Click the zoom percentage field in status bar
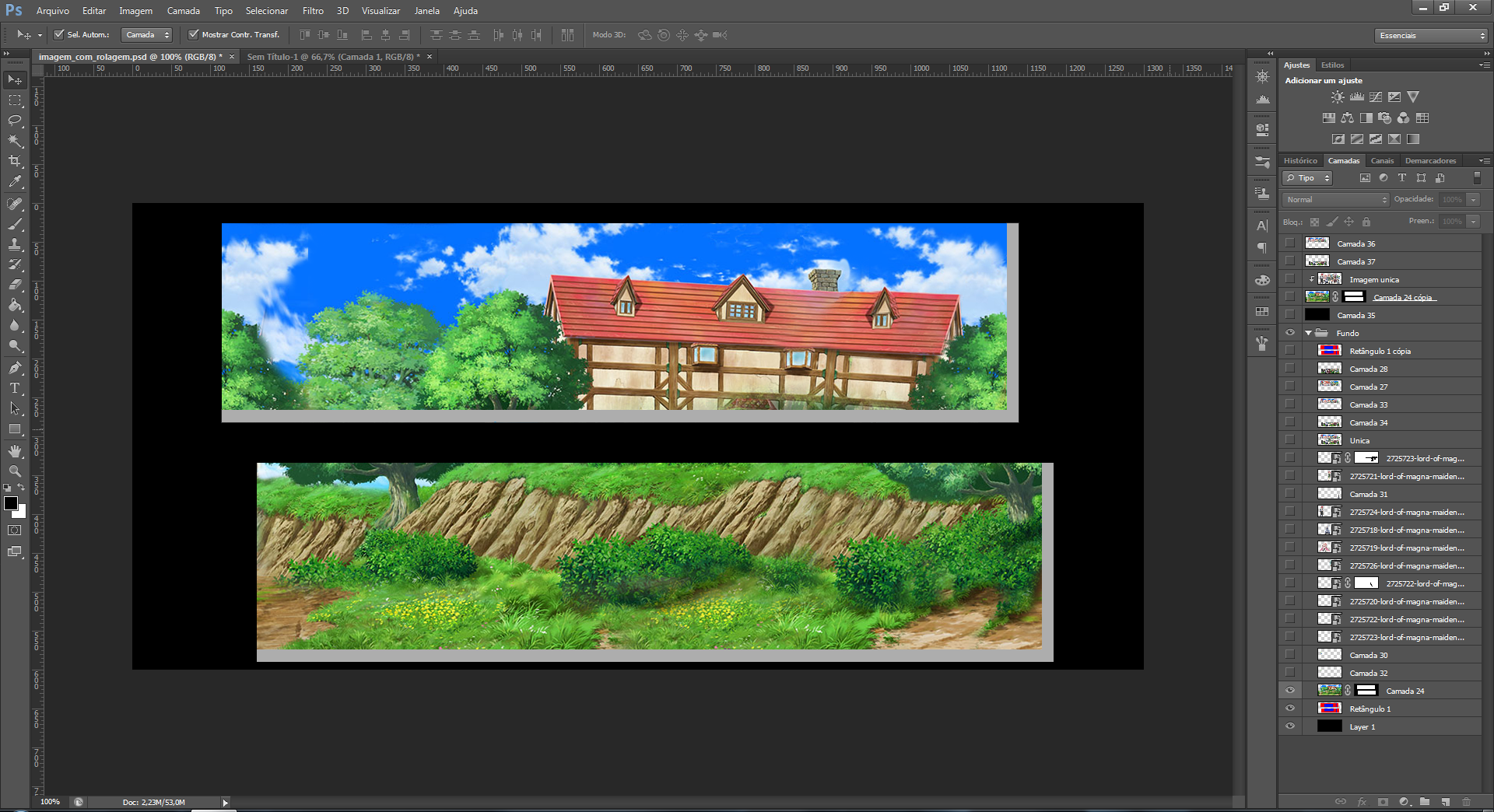The height and width of the screenshot is (812, 1494). pyautogui.click(x=50, y=803)
